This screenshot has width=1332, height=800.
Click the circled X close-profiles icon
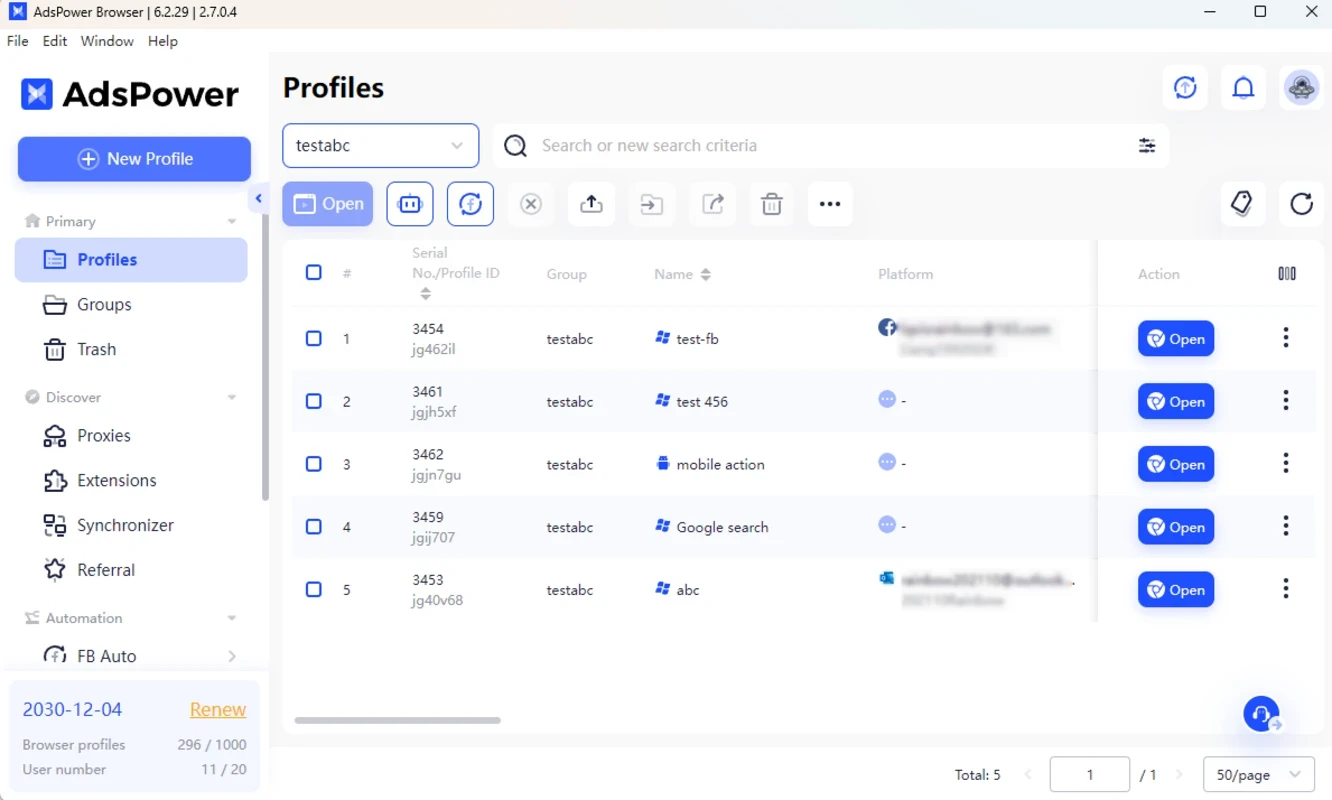[531, 204]
